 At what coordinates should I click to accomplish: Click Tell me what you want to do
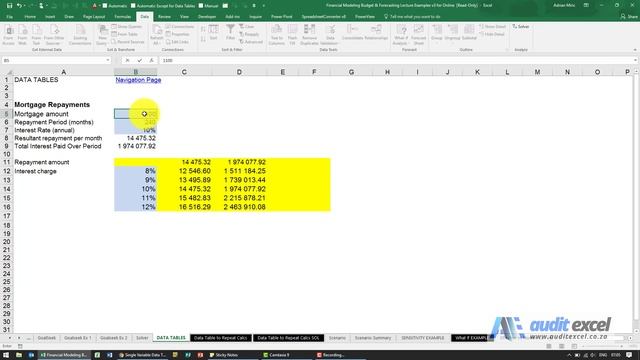412,17
